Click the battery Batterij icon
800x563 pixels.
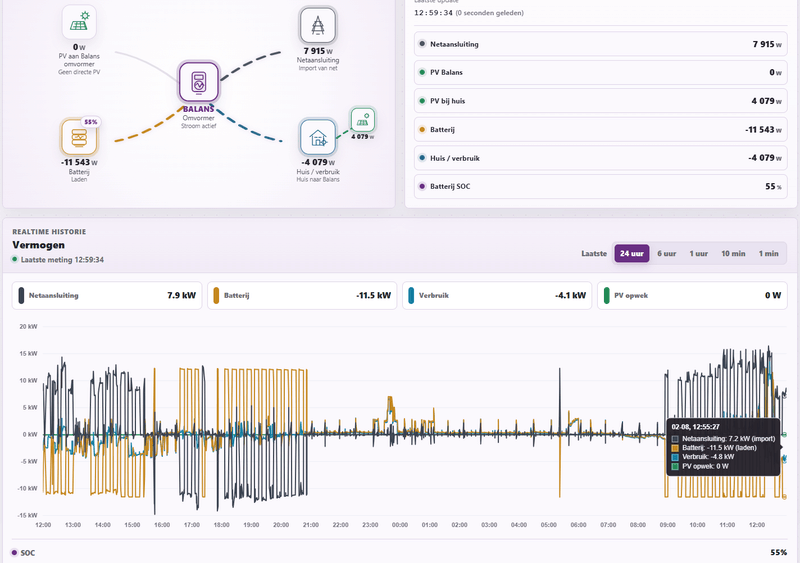(79, 137)
